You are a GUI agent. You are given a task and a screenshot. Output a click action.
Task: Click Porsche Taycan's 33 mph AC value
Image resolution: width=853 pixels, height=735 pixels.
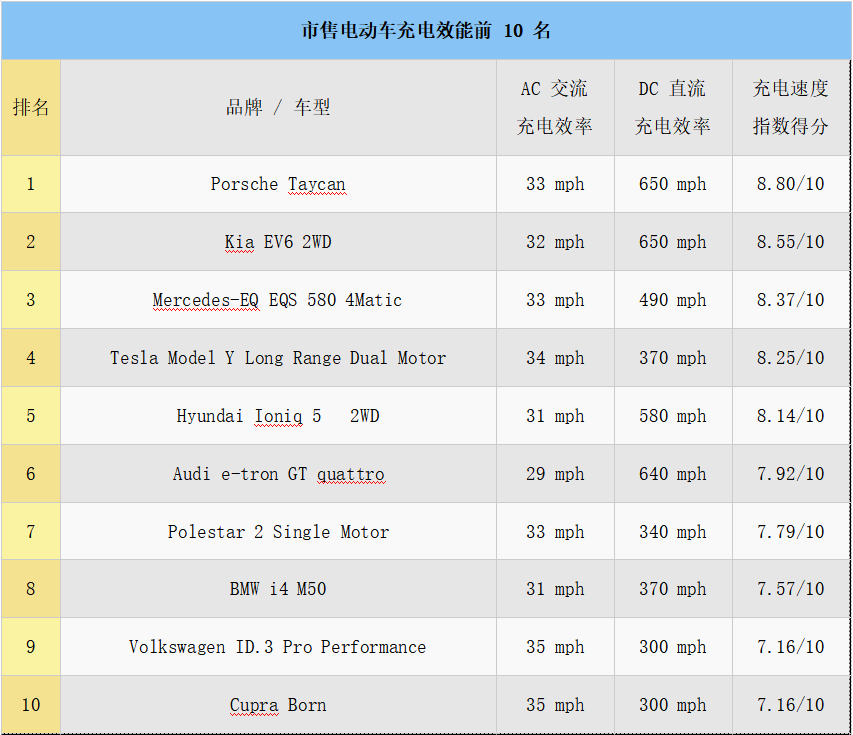[555, 184]
